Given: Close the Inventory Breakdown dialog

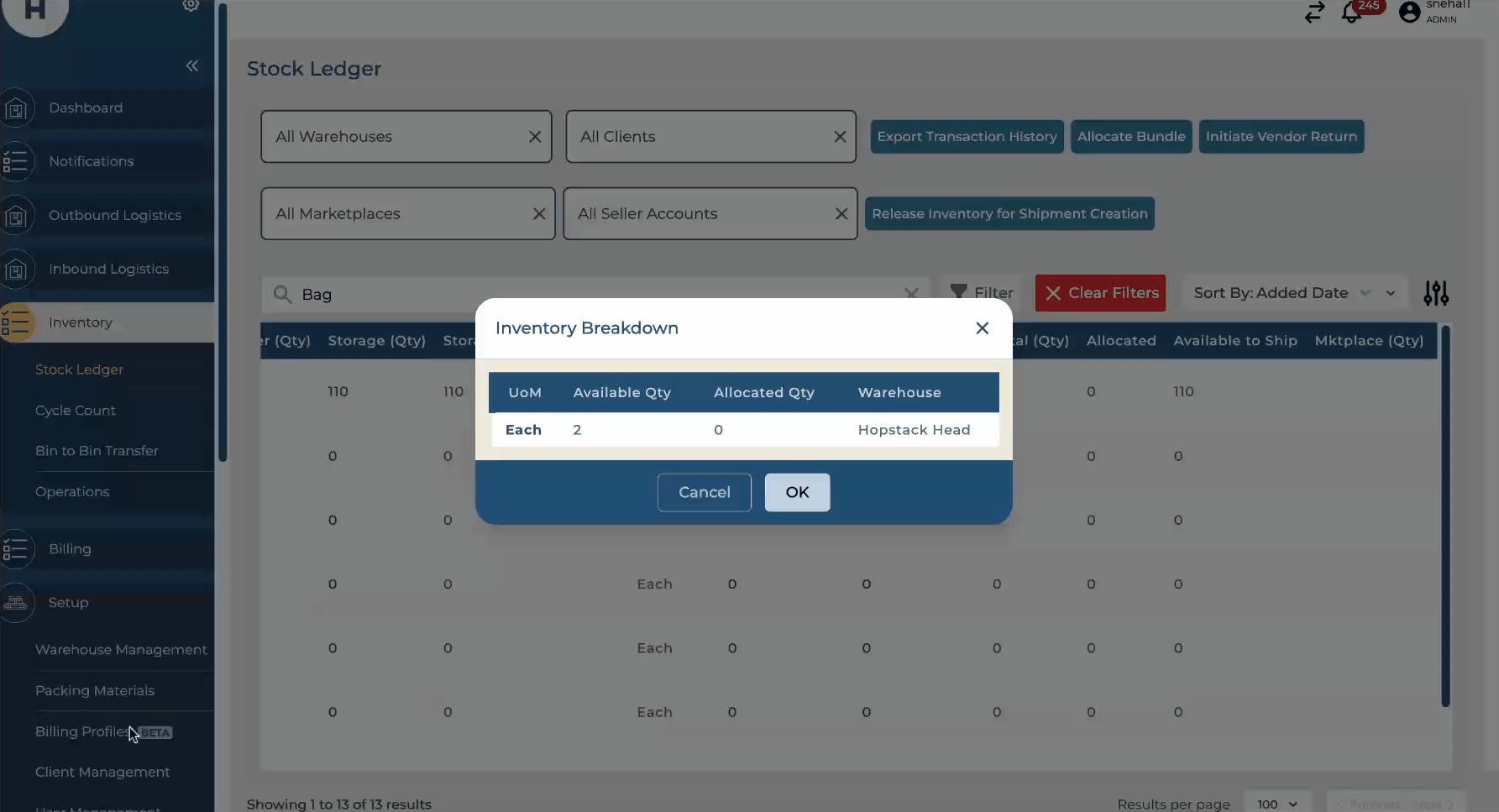Looking at the screenshot, I should pyautogui.click(x=982, y=328).
